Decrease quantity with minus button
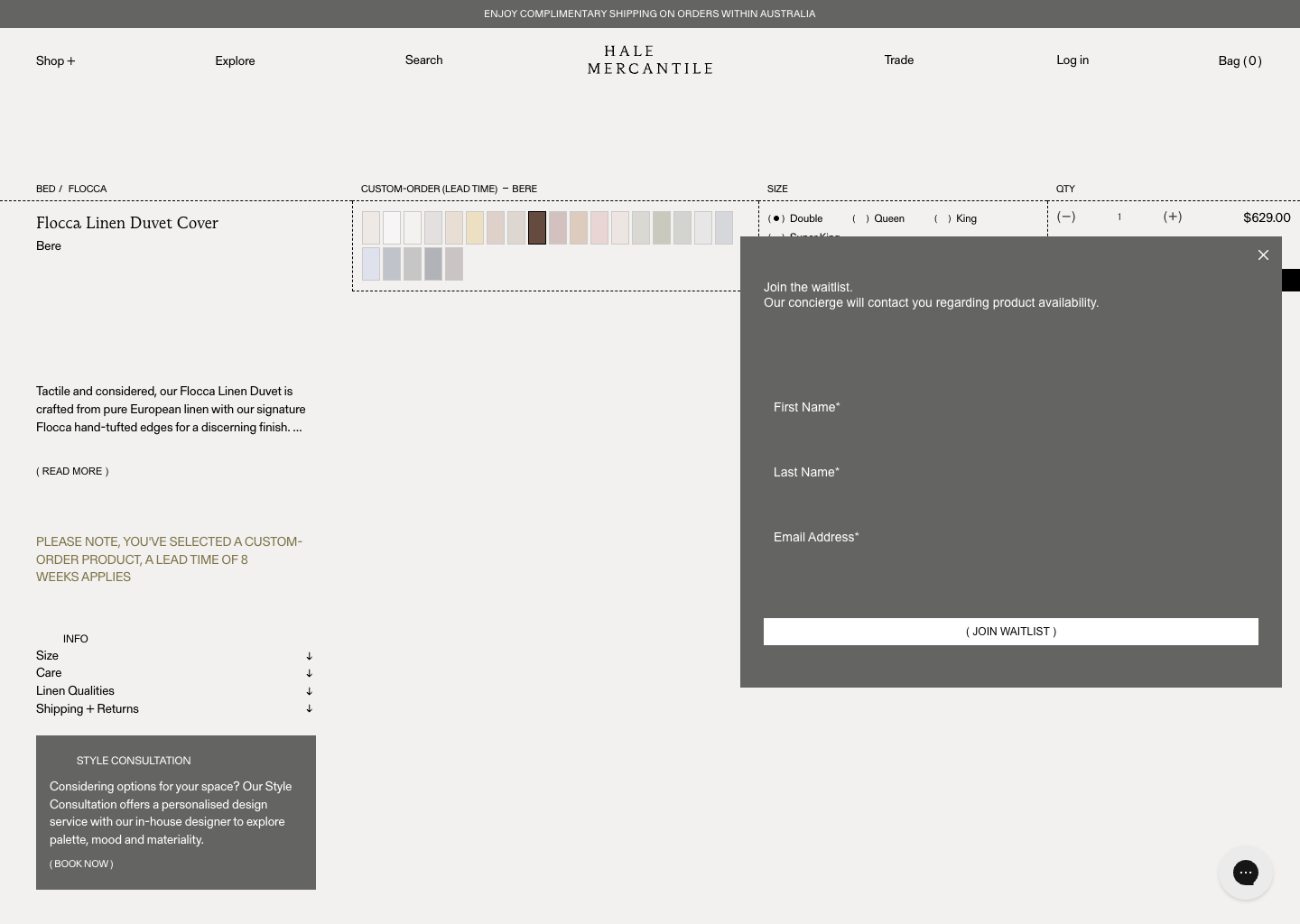Image resolution: width=1300 pixels, height=924 pixels. pyautogui.click(x=1066, y=217)
